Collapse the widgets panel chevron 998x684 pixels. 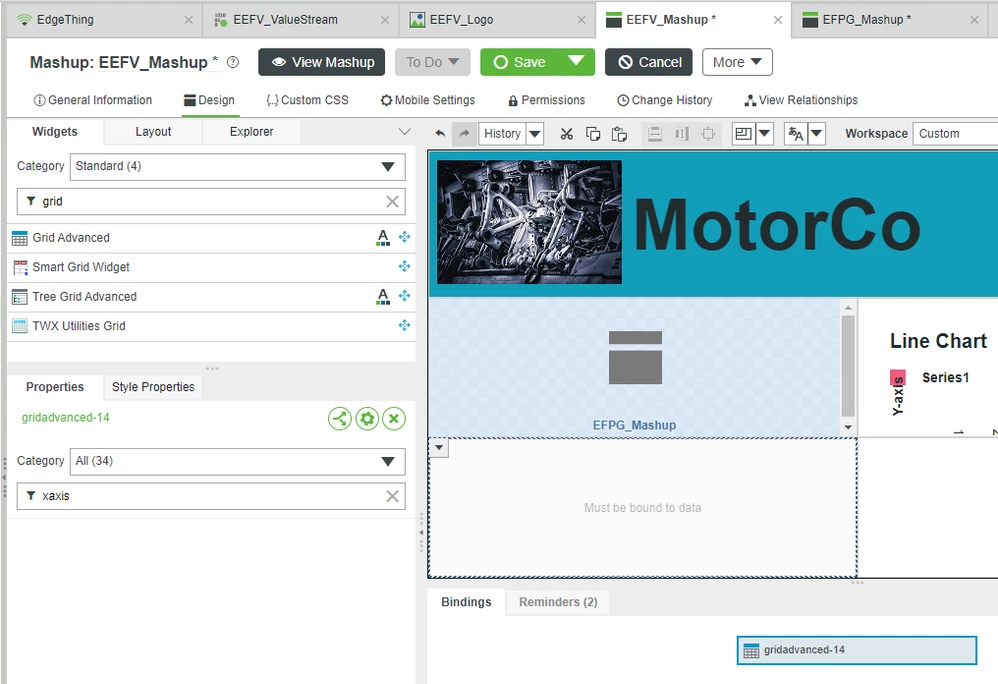pos(404,132)
